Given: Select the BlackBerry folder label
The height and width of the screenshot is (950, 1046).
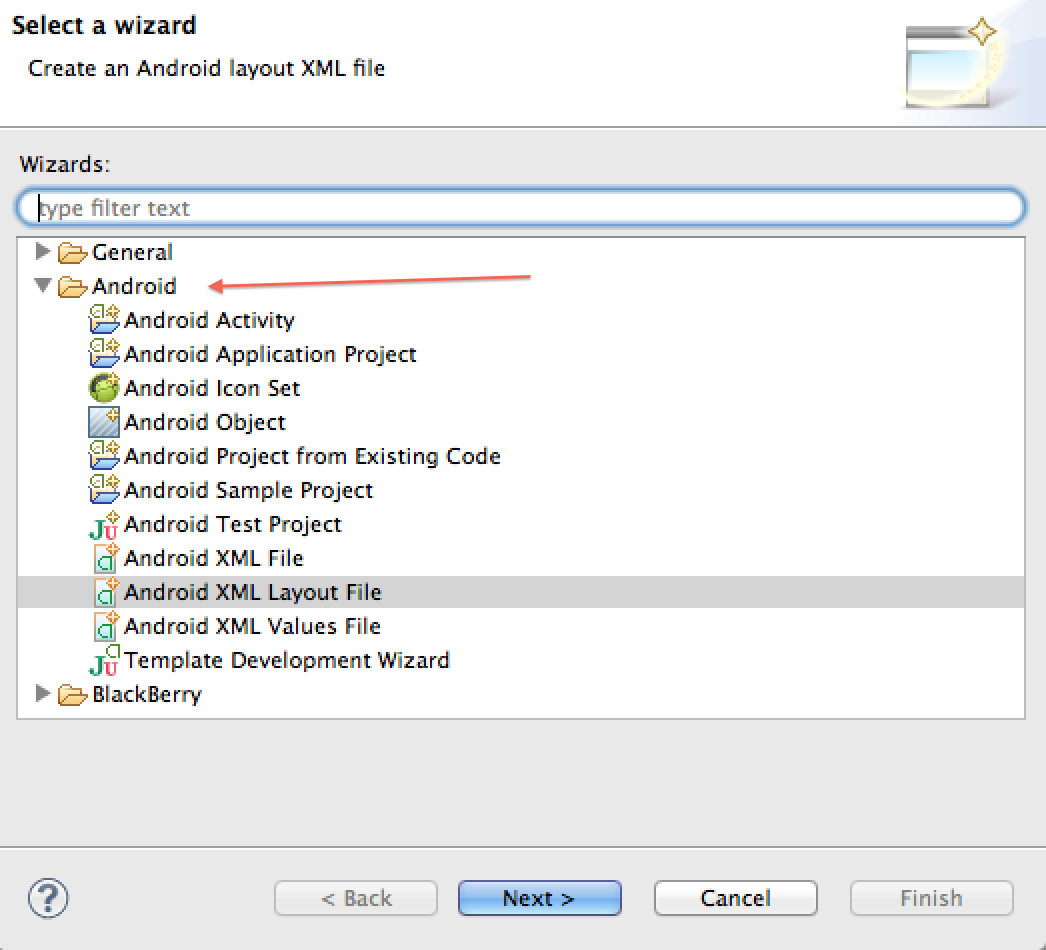Looking at the screenshot, I should point(146,694).
